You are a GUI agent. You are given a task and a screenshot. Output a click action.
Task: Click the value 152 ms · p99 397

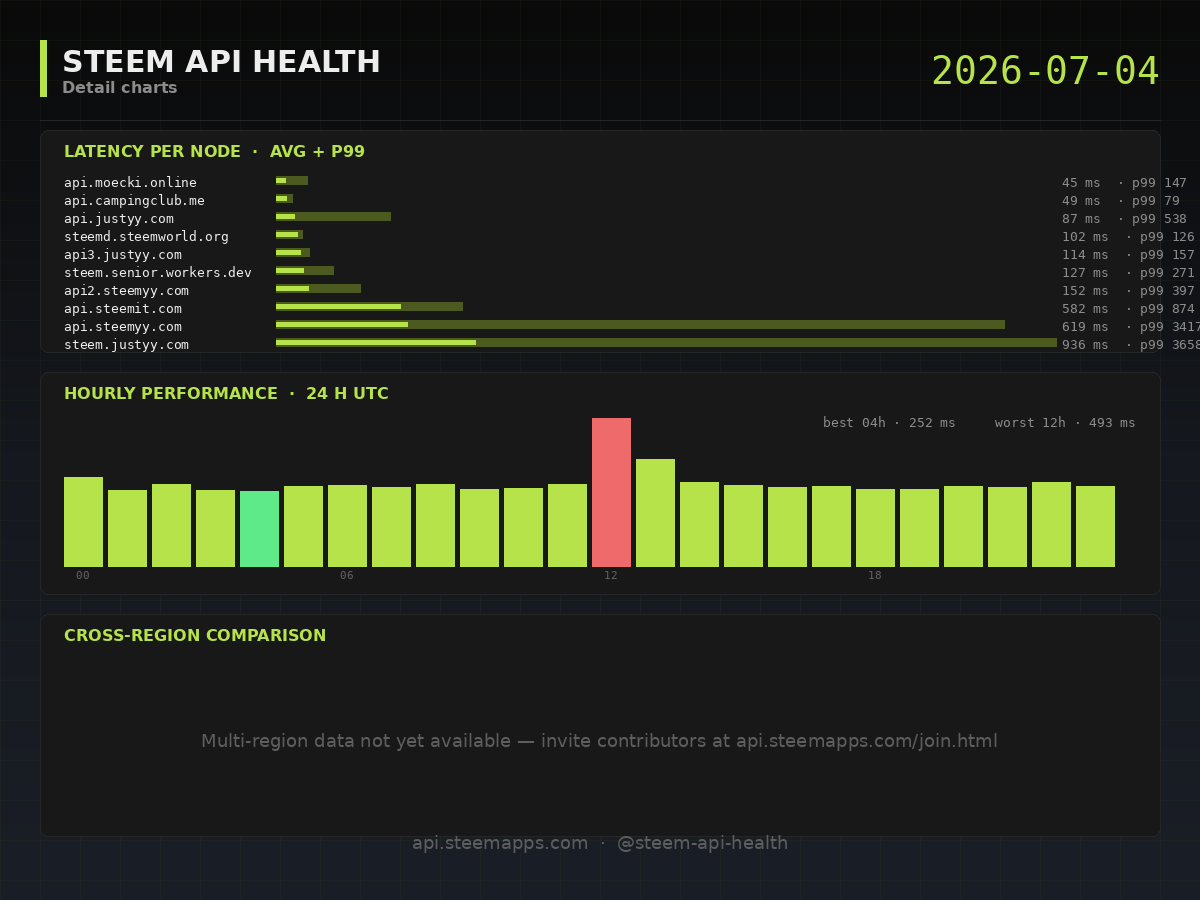pyautogui.click(x=1128, y=291)
